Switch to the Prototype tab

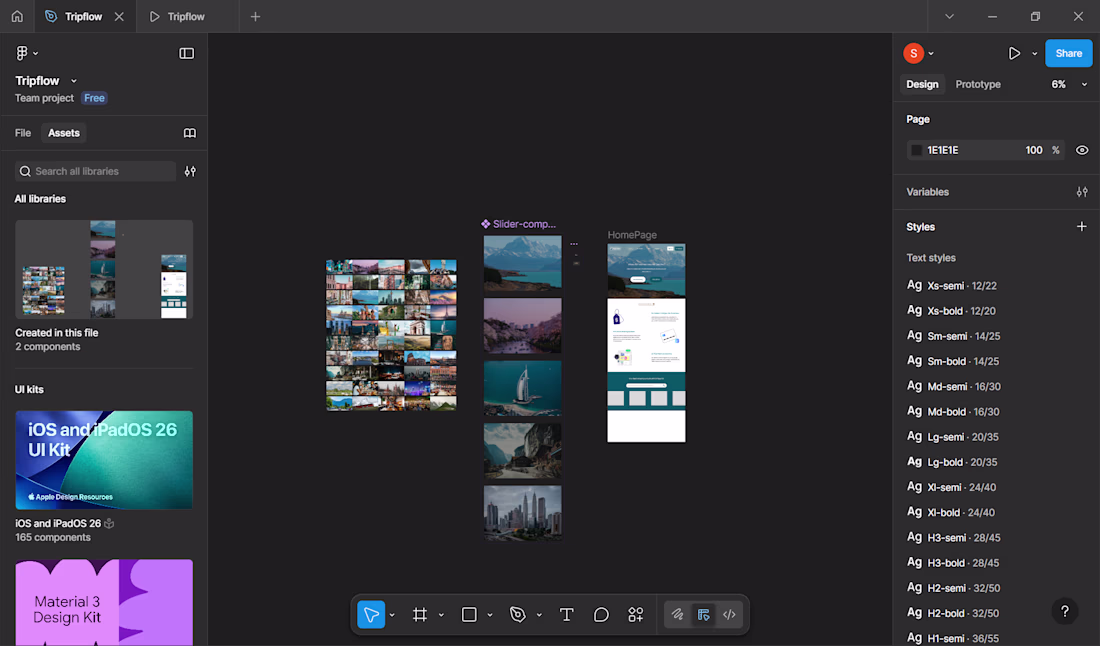tap(978, 84)
